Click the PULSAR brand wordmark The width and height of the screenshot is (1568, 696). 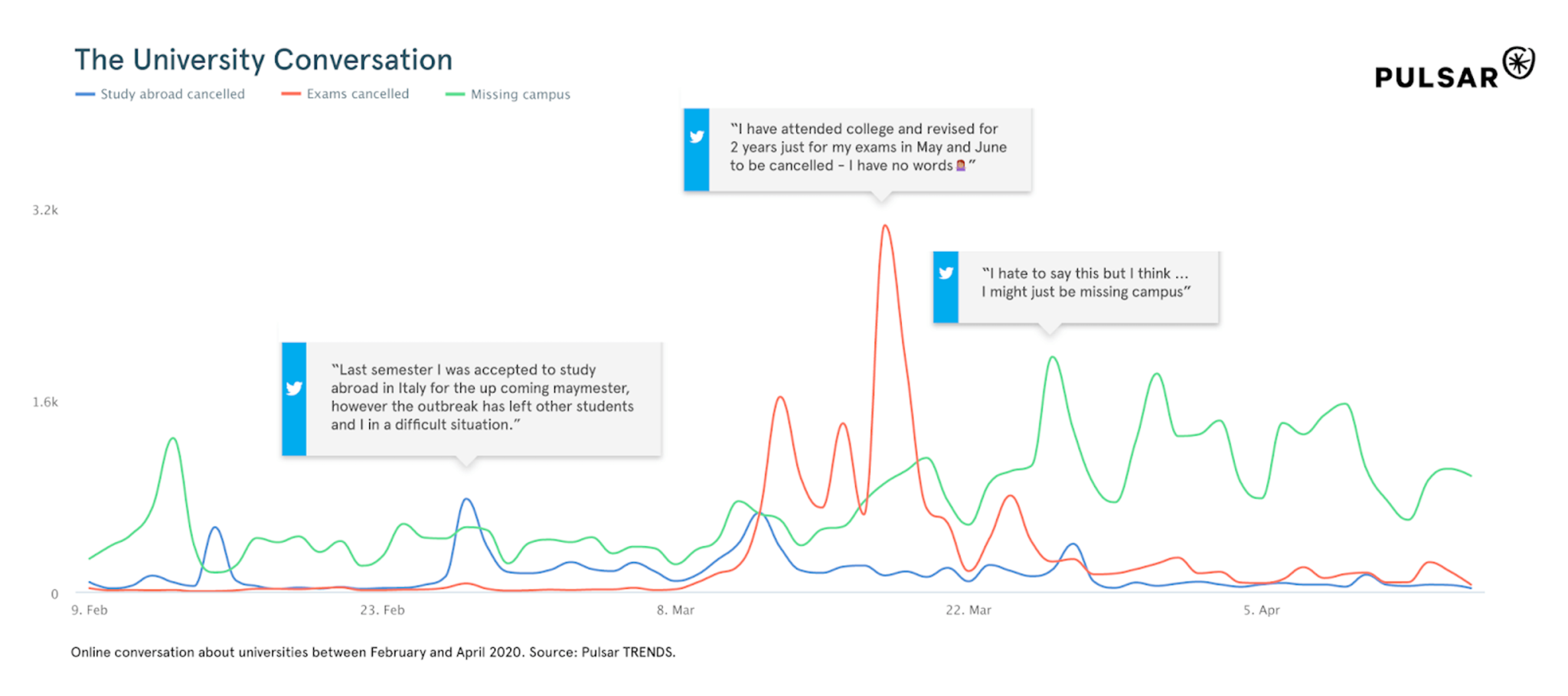pyautogui.click(x=1436, y=78)
